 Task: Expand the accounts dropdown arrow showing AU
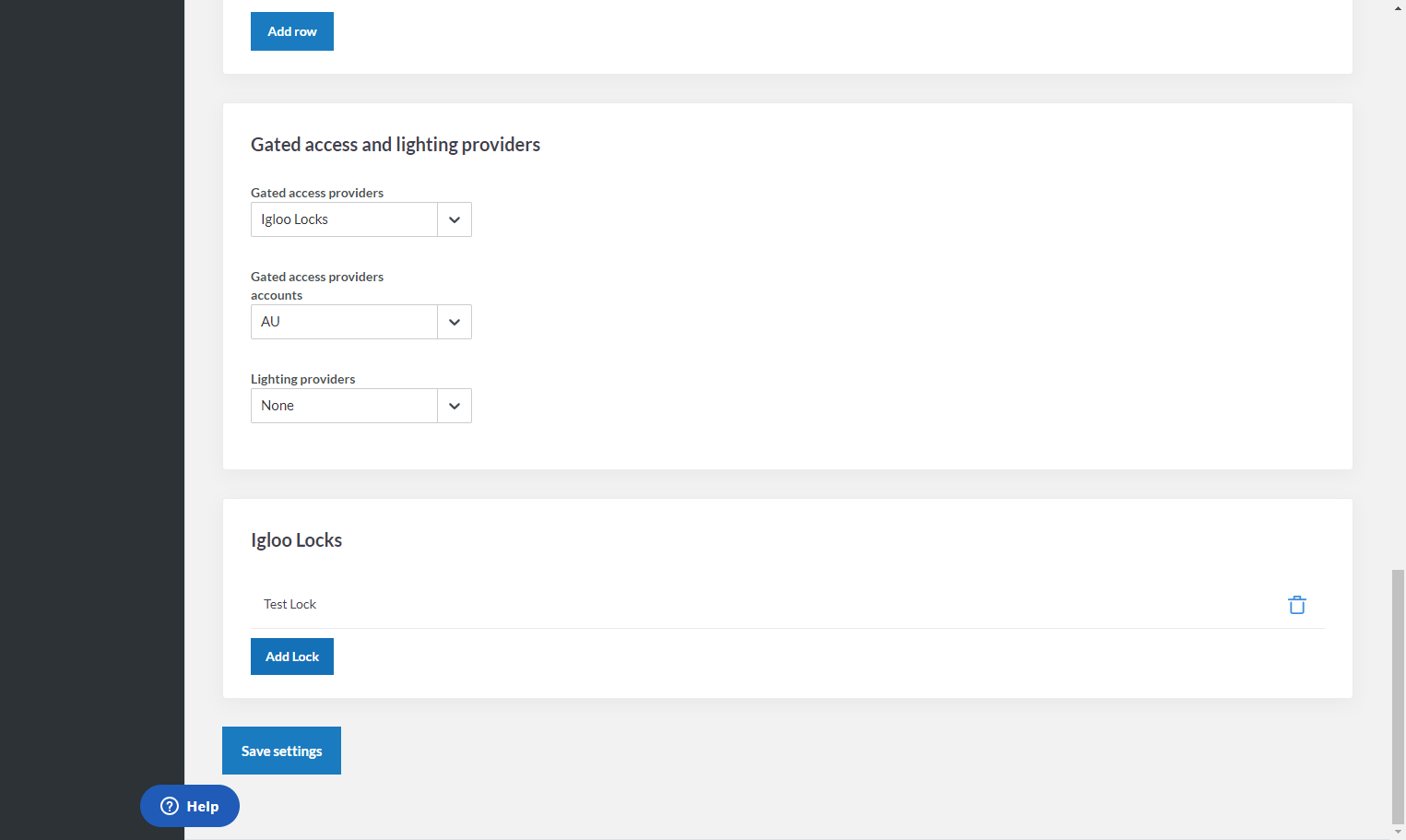455,322
